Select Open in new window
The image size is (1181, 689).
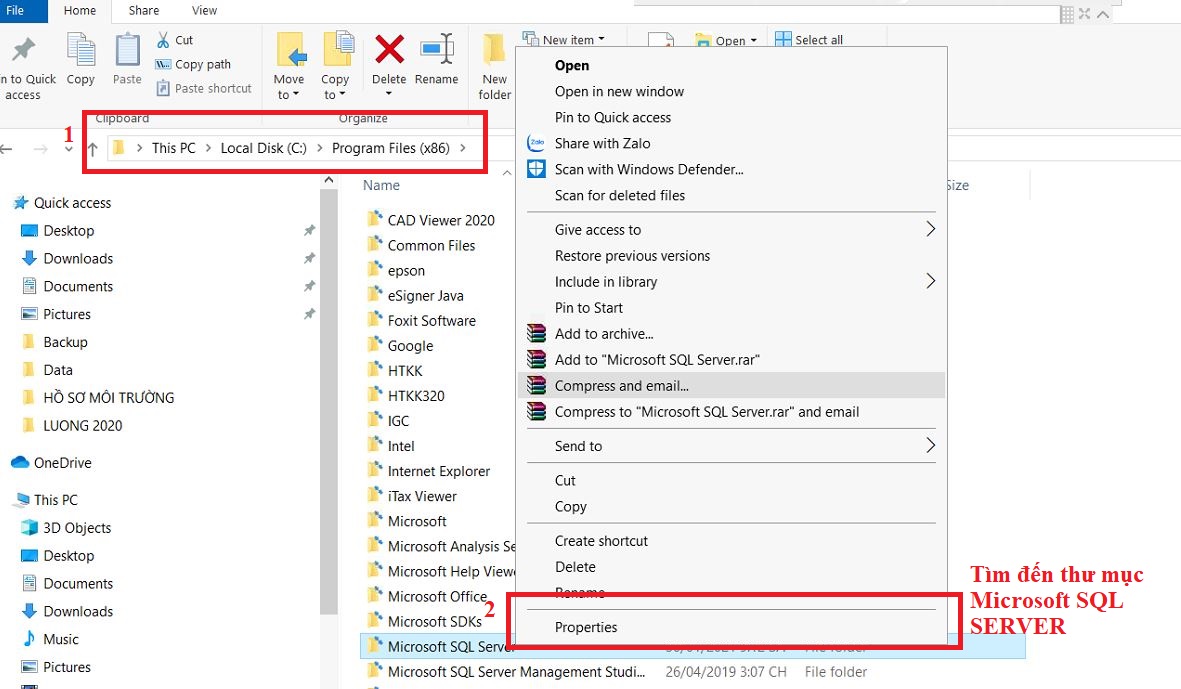tap(619, 91)
